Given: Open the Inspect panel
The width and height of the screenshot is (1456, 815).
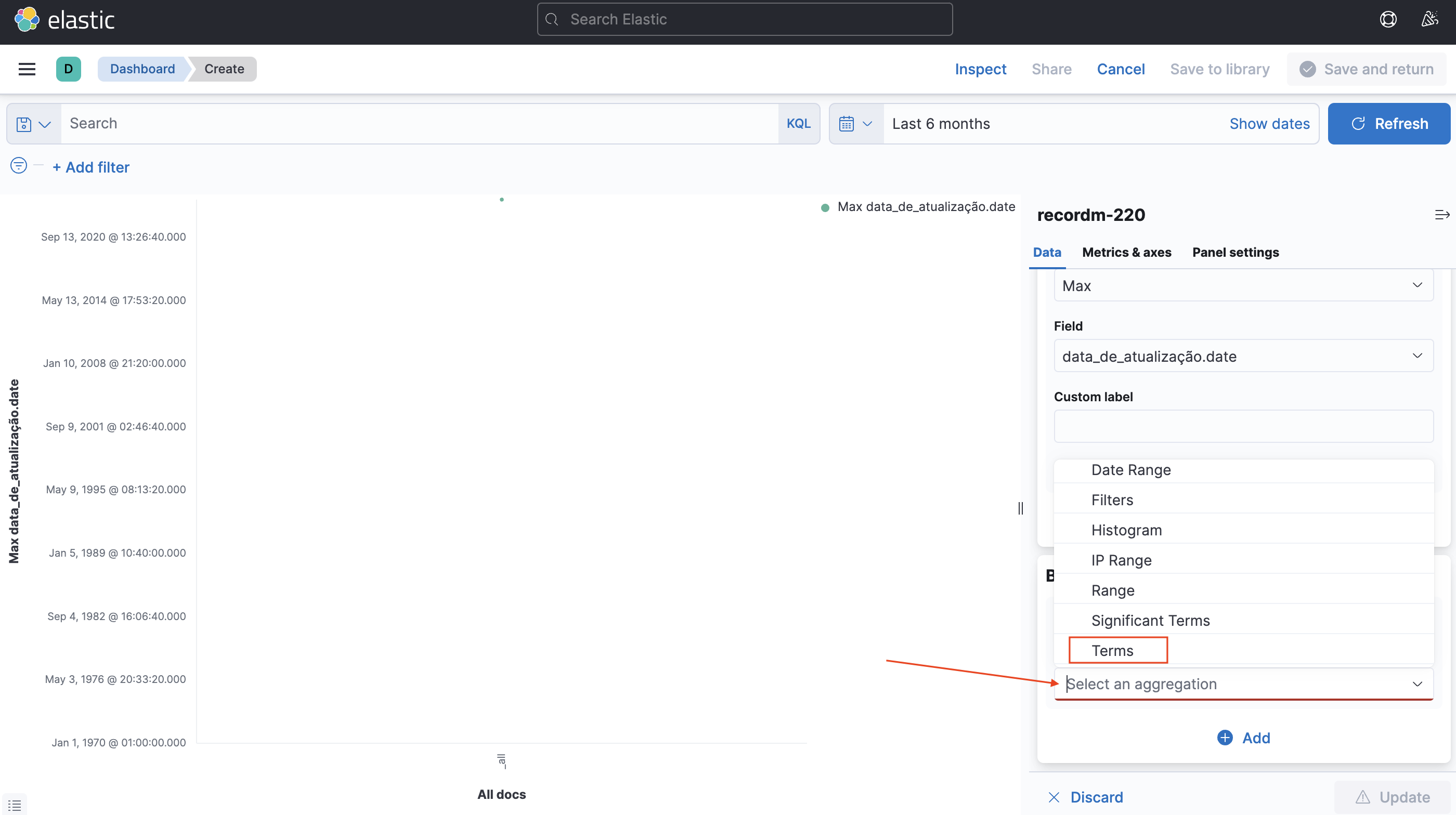Looking at the screenshot, I should [980, 69].
